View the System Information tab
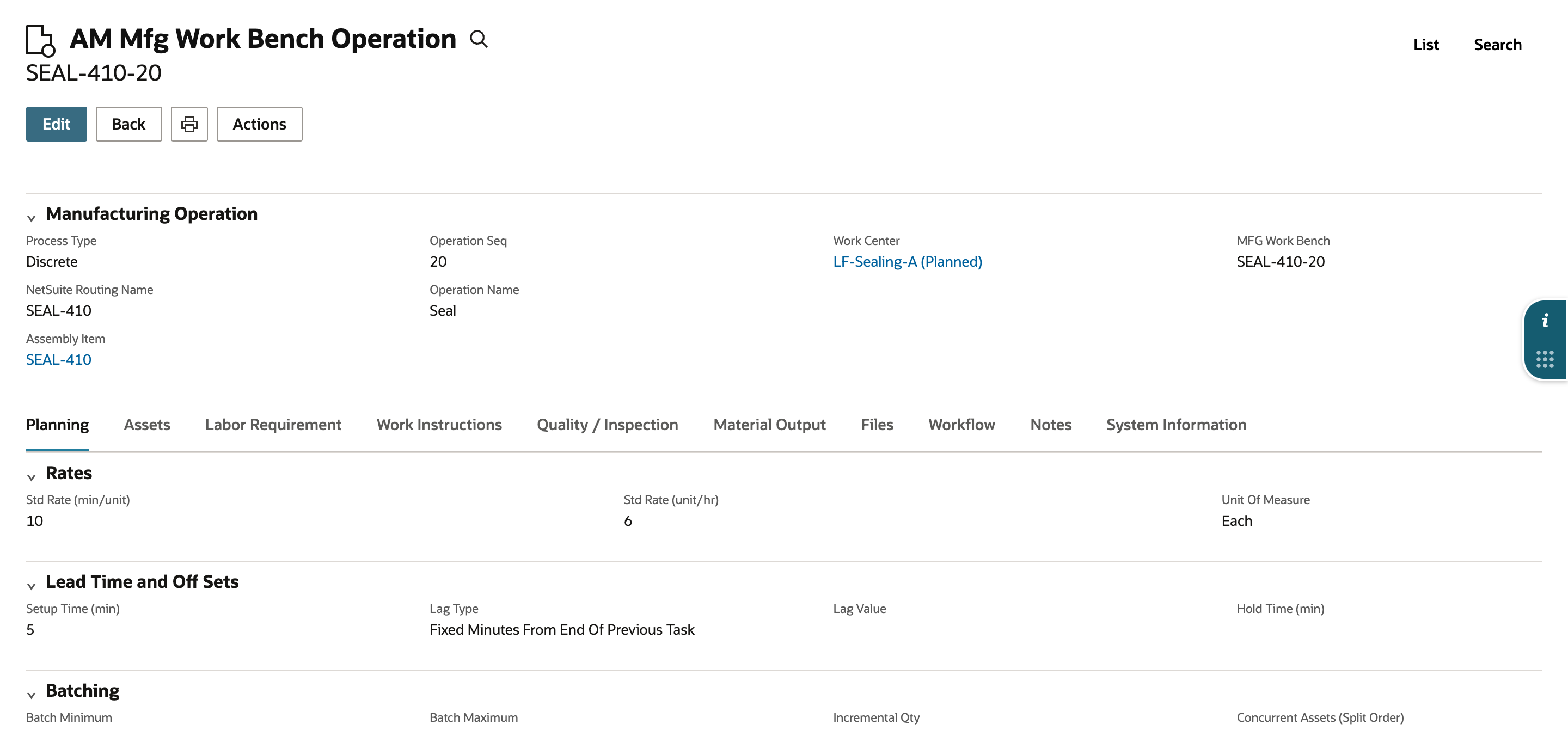 pyautogui.click(x=1176, y=425)
